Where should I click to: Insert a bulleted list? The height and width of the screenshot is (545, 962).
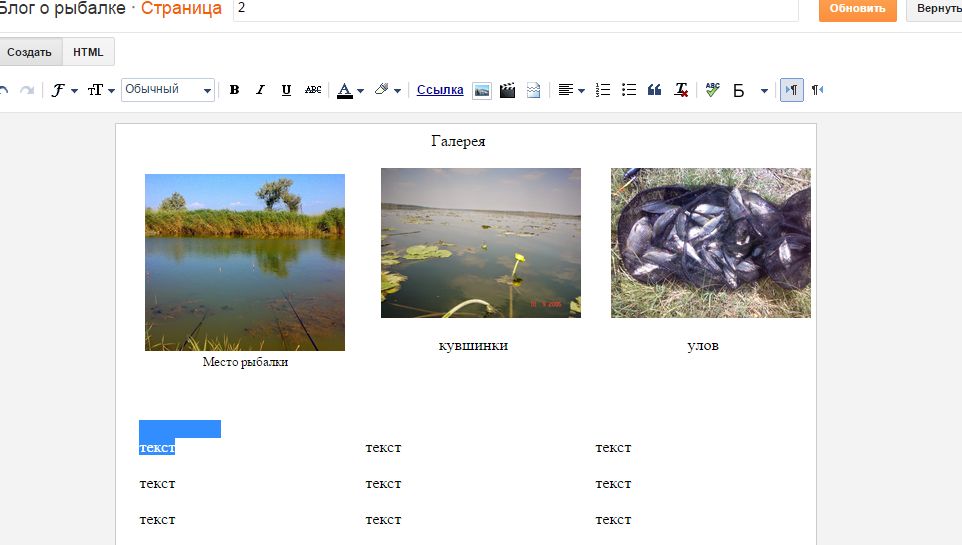click(629, 90)
